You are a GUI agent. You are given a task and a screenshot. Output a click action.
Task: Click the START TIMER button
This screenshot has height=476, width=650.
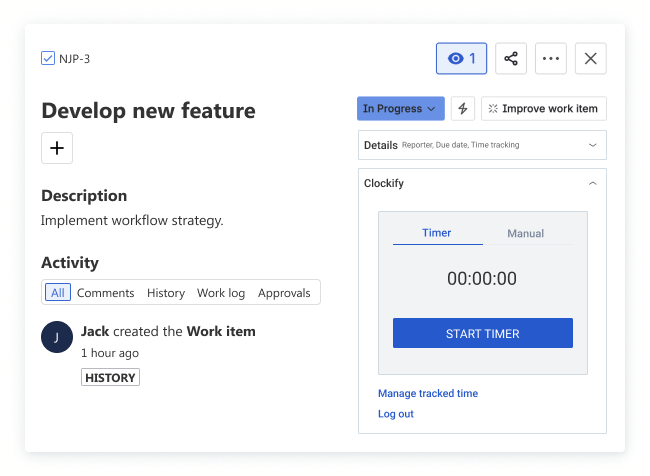pos(483,333)
